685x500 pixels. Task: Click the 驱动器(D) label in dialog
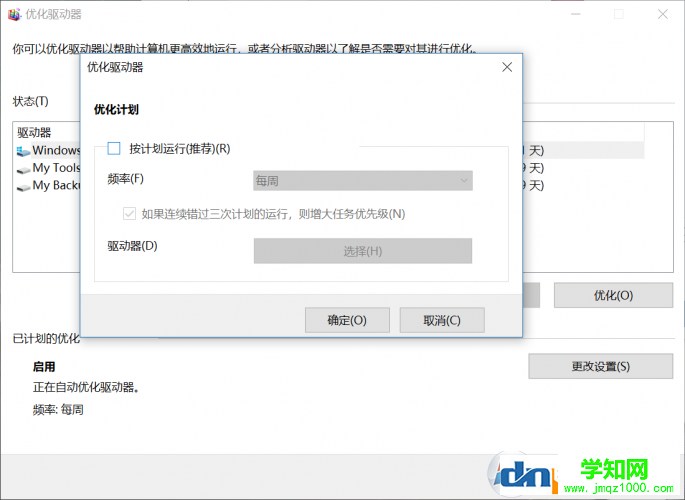point(132,246)
